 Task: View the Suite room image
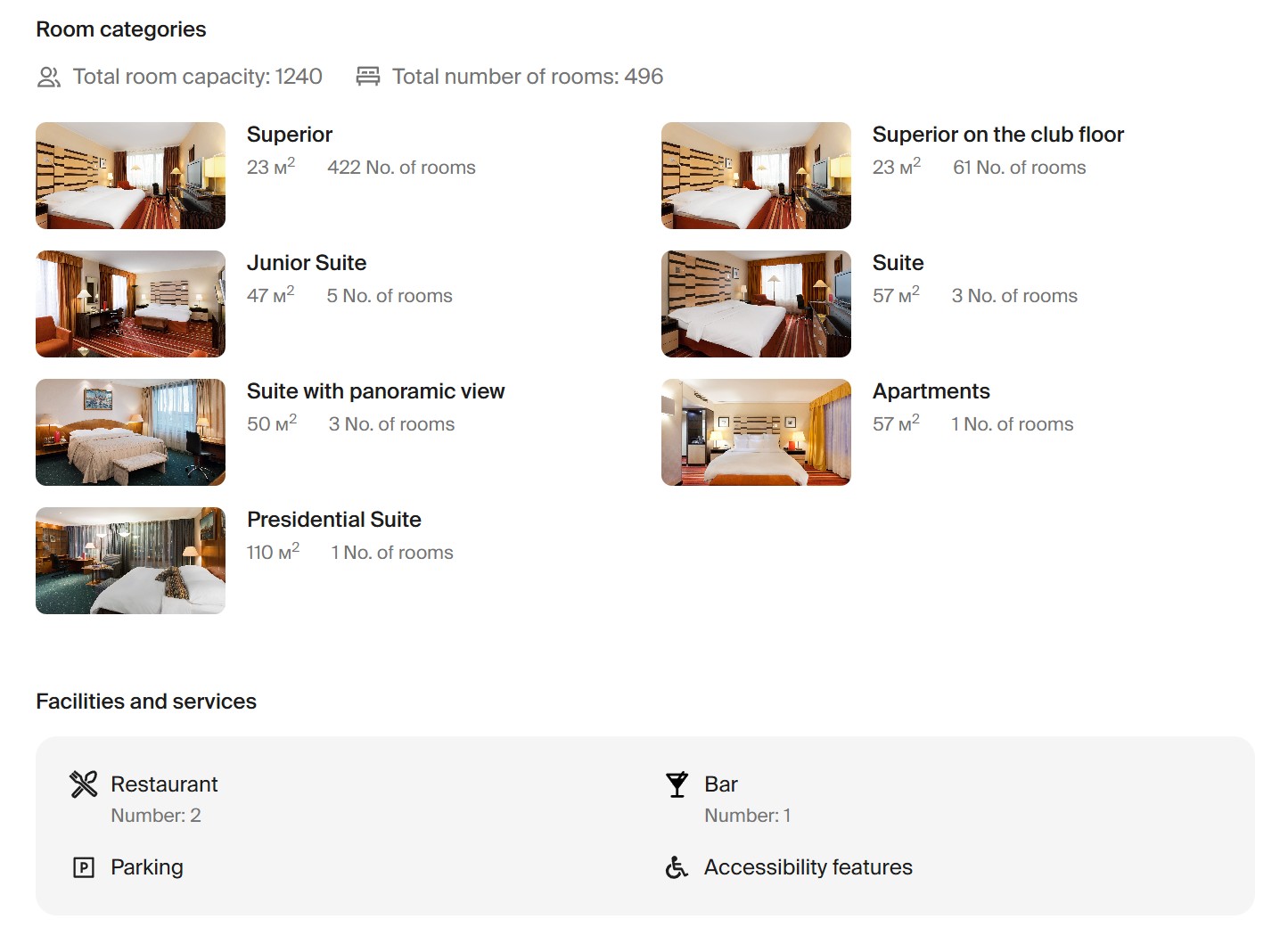coord(756,304)
